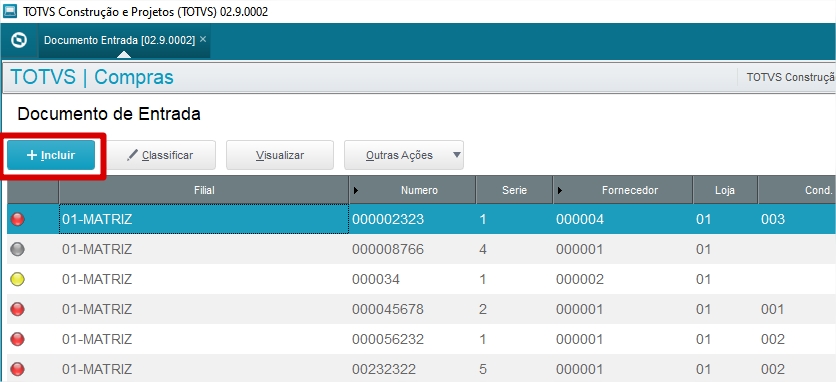Click gray status icon of document 000008766
The width and height of the screenshot is (836, 382).
coord(18,249)
